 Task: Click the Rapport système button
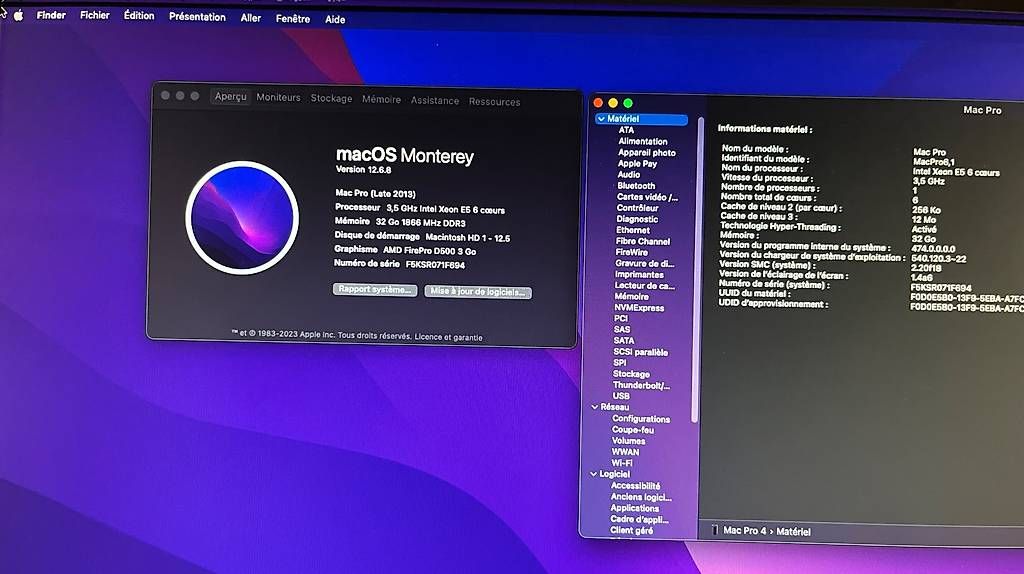(x=375, y=289)
